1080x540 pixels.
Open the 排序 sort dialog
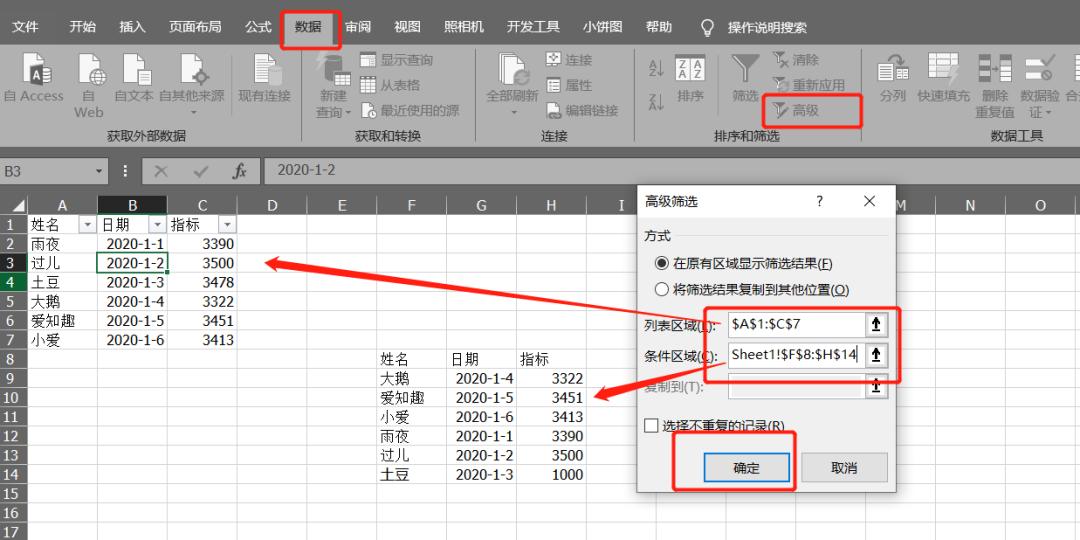690,79
